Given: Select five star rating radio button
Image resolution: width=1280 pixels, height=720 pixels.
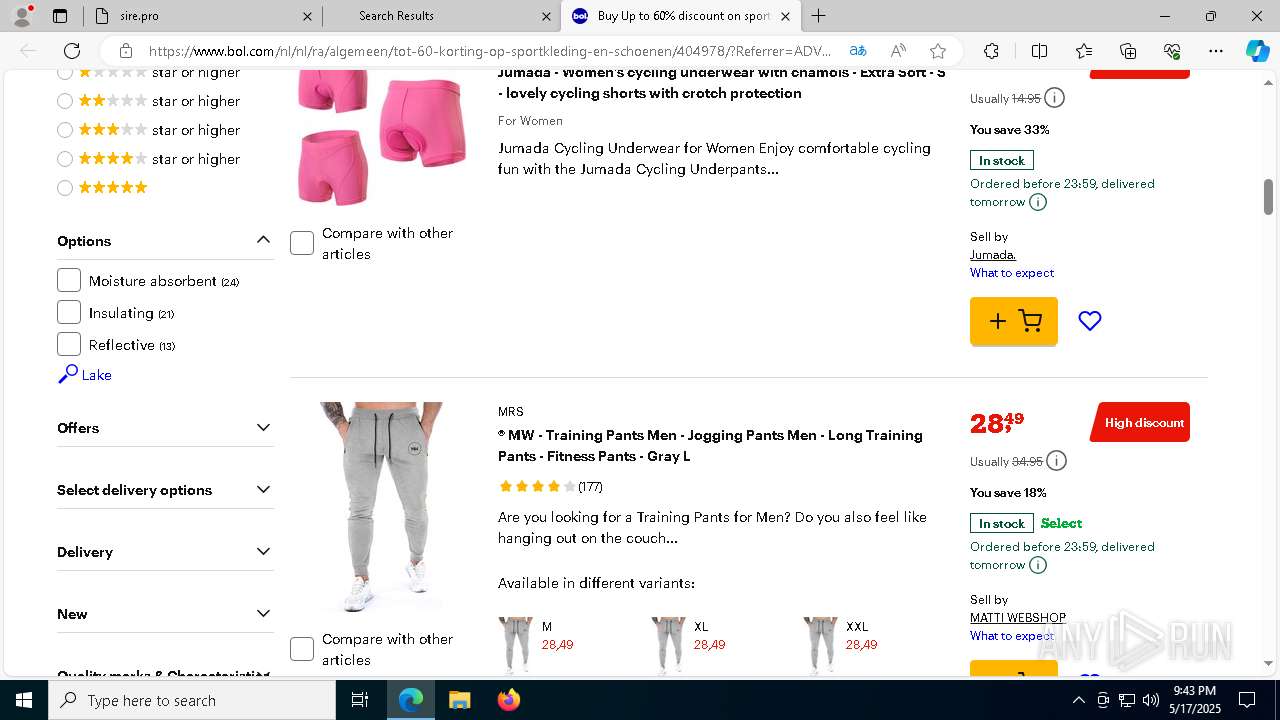Looking at the screenshot, I should point(65,187).
